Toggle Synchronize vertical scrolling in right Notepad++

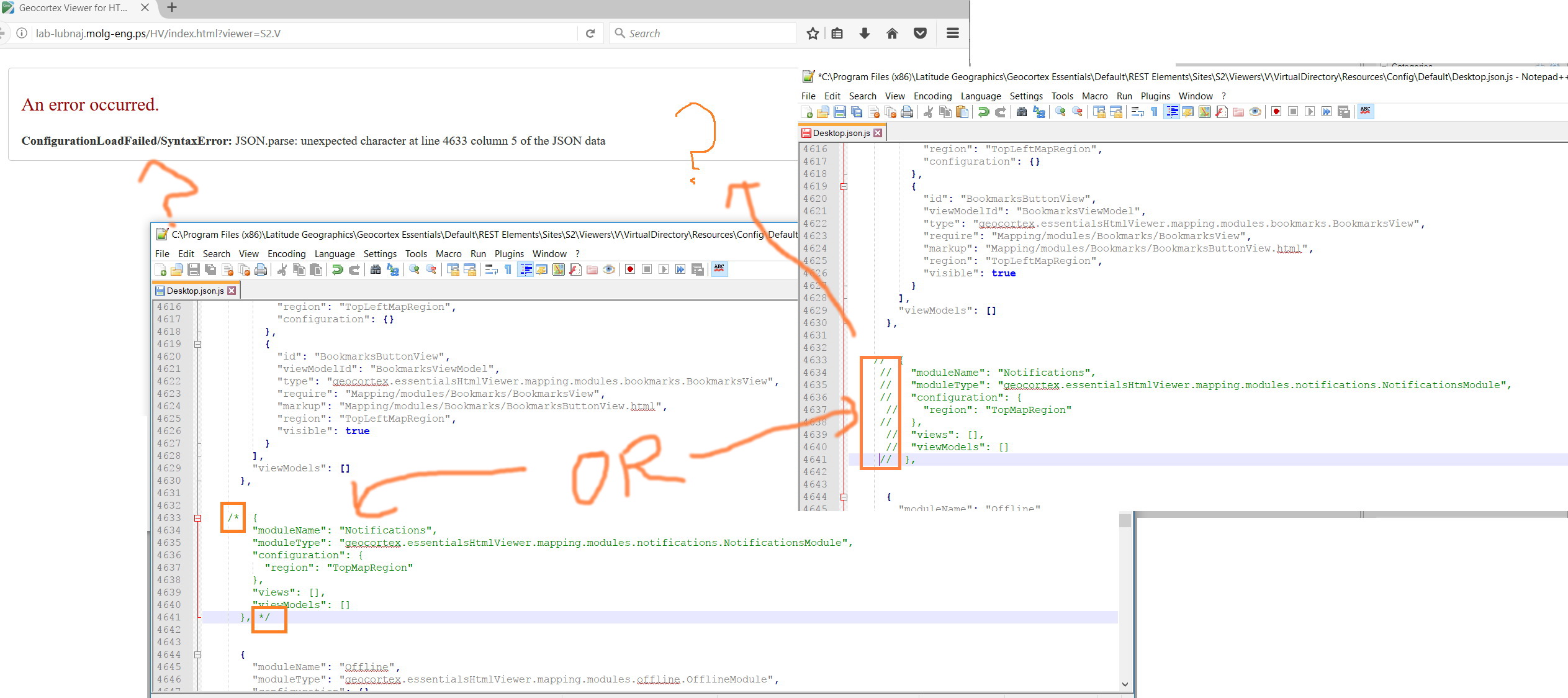point(1099,112)
